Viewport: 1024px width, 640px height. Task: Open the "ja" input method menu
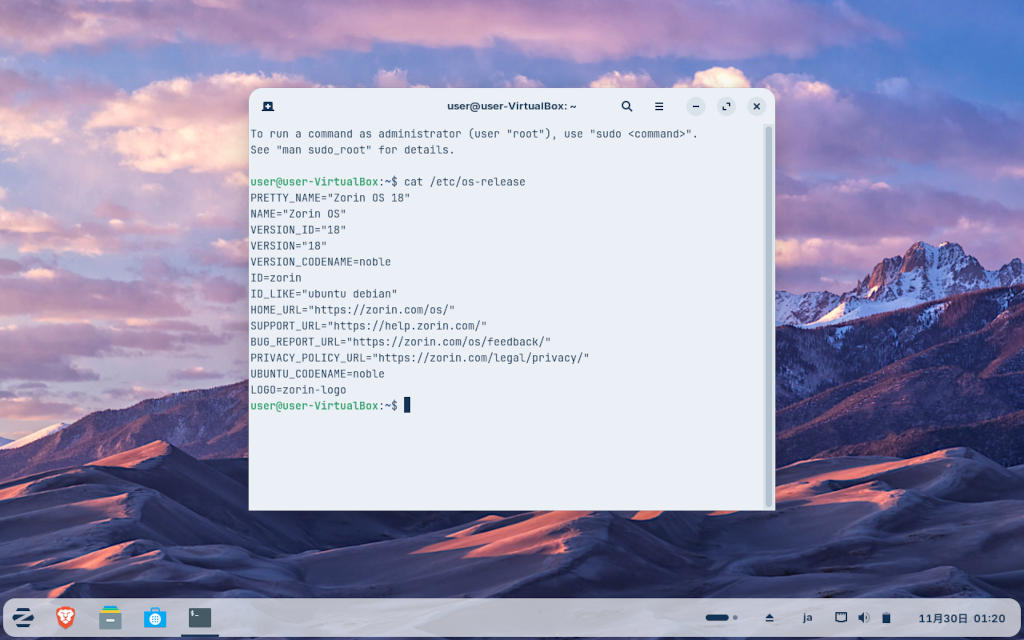point(807,618)
